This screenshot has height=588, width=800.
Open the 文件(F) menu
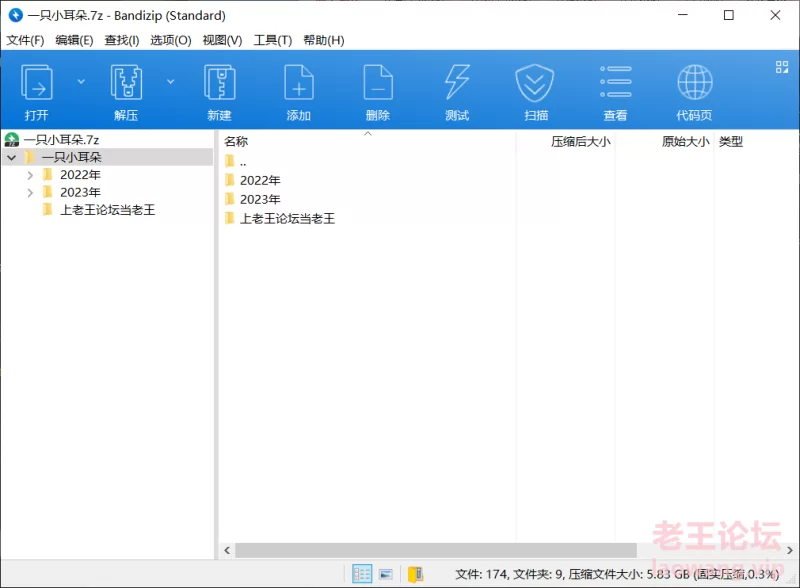pyautogui.click(x=25, y=40)
